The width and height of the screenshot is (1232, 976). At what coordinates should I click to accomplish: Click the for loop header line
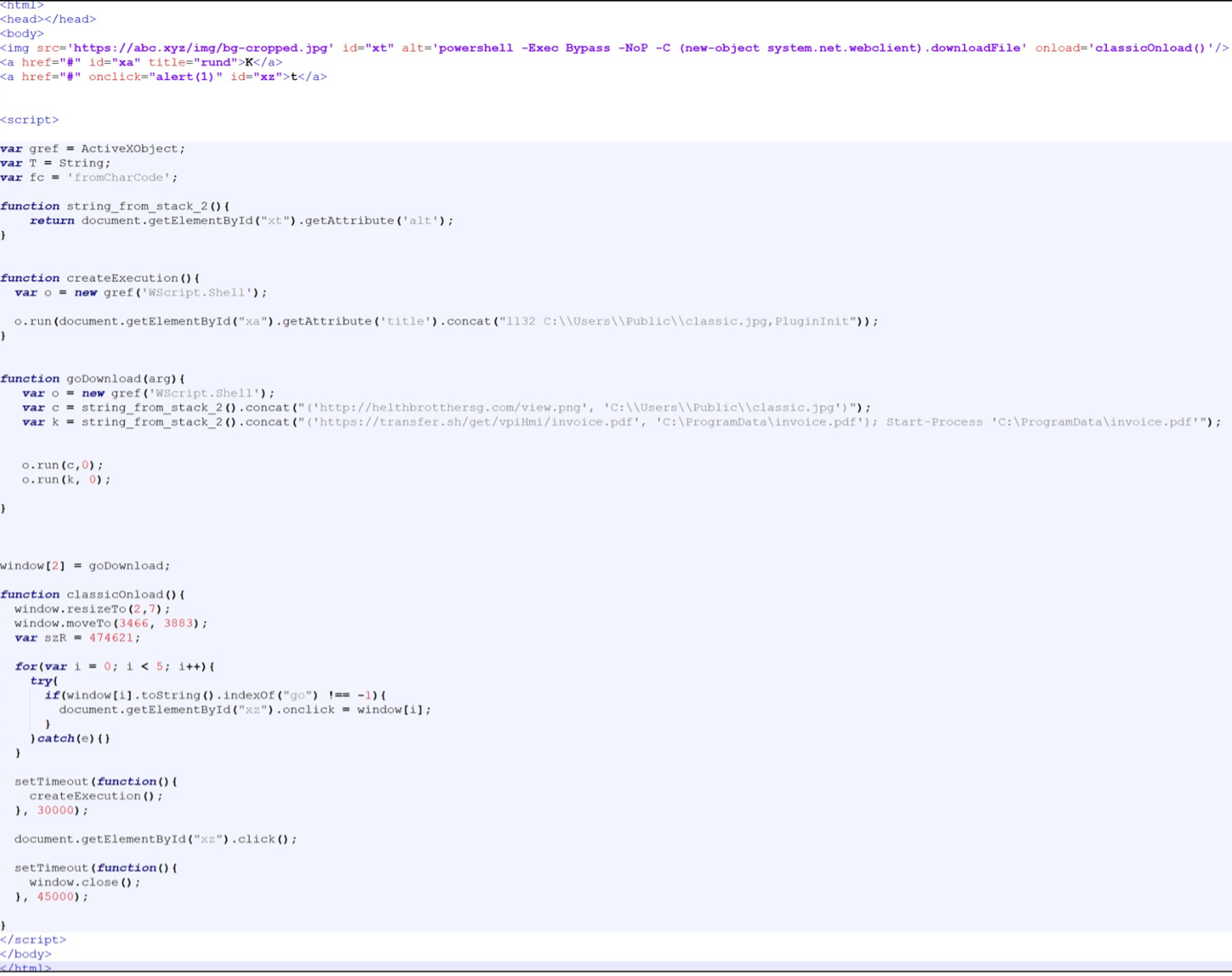pos(115,667)
